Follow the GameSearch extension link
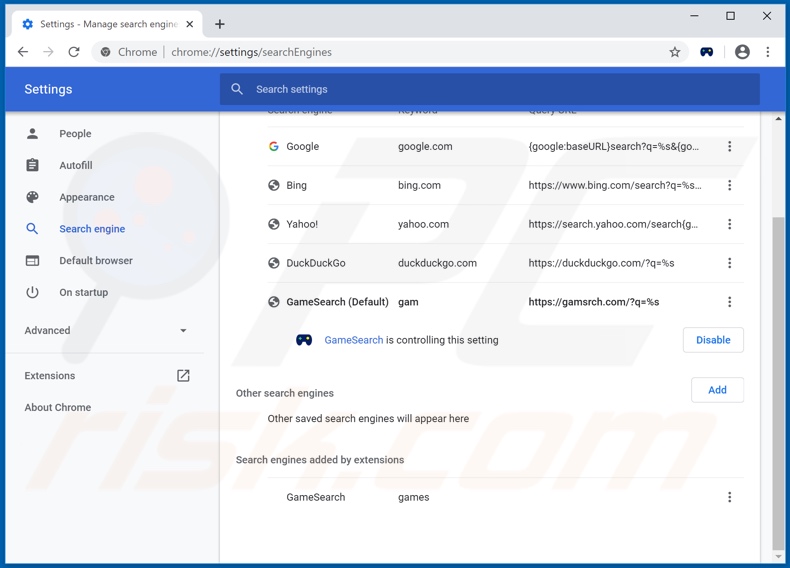This screenshot has height=568, width=790. tap(354, 340)
